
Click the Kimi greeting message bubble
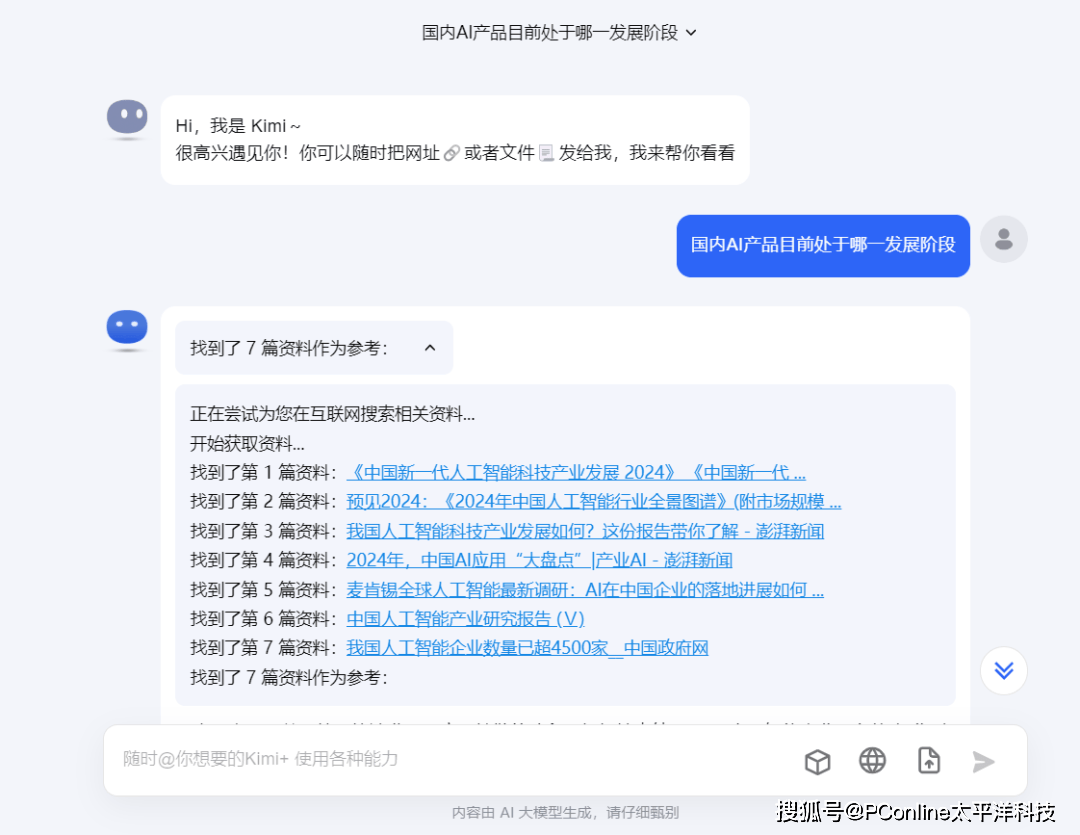(x=455, y=140)
